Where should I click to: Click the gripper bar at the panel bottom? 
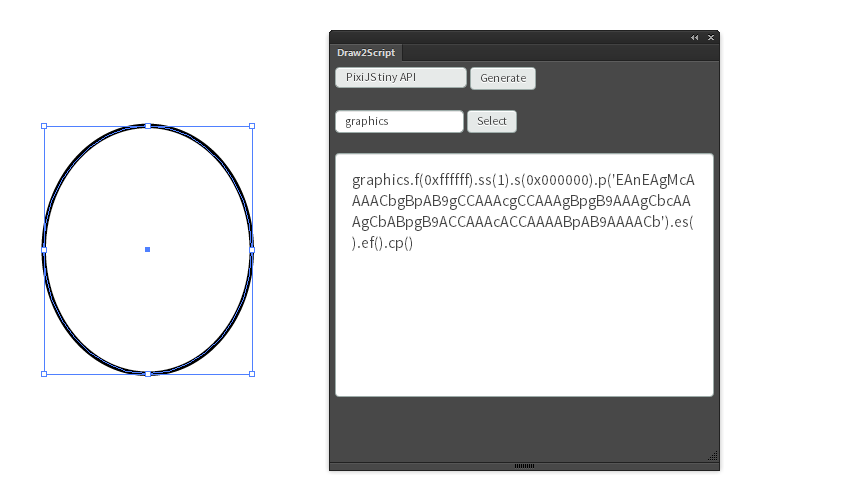pos(524,466)
